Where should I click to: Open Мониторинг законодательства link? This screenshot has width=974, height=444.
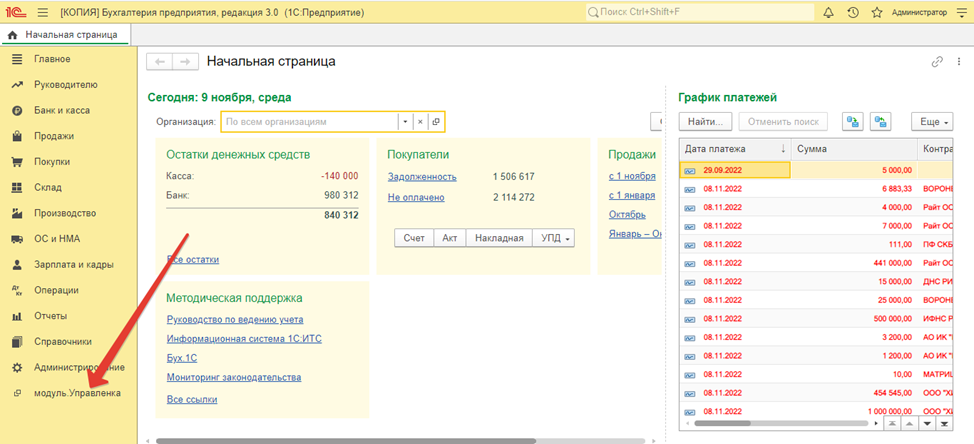click(x=234, y=377)
